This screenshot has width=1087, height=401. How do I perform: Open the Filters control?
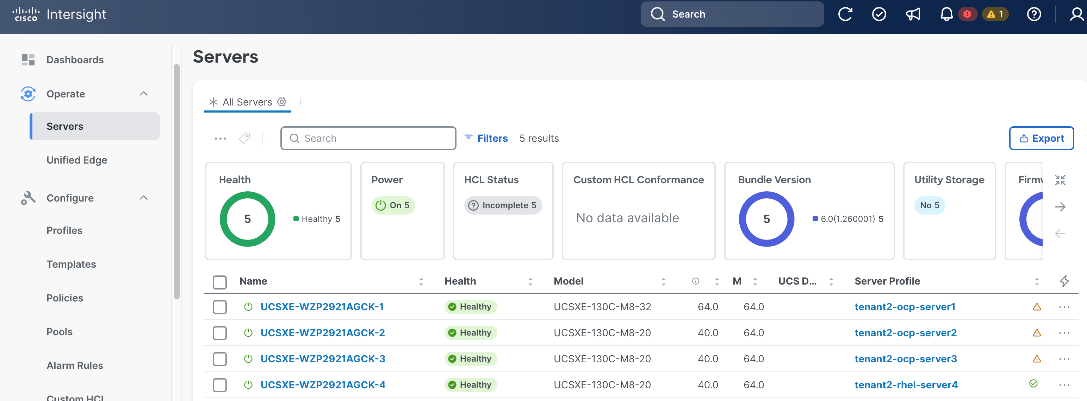click(486, 138)
